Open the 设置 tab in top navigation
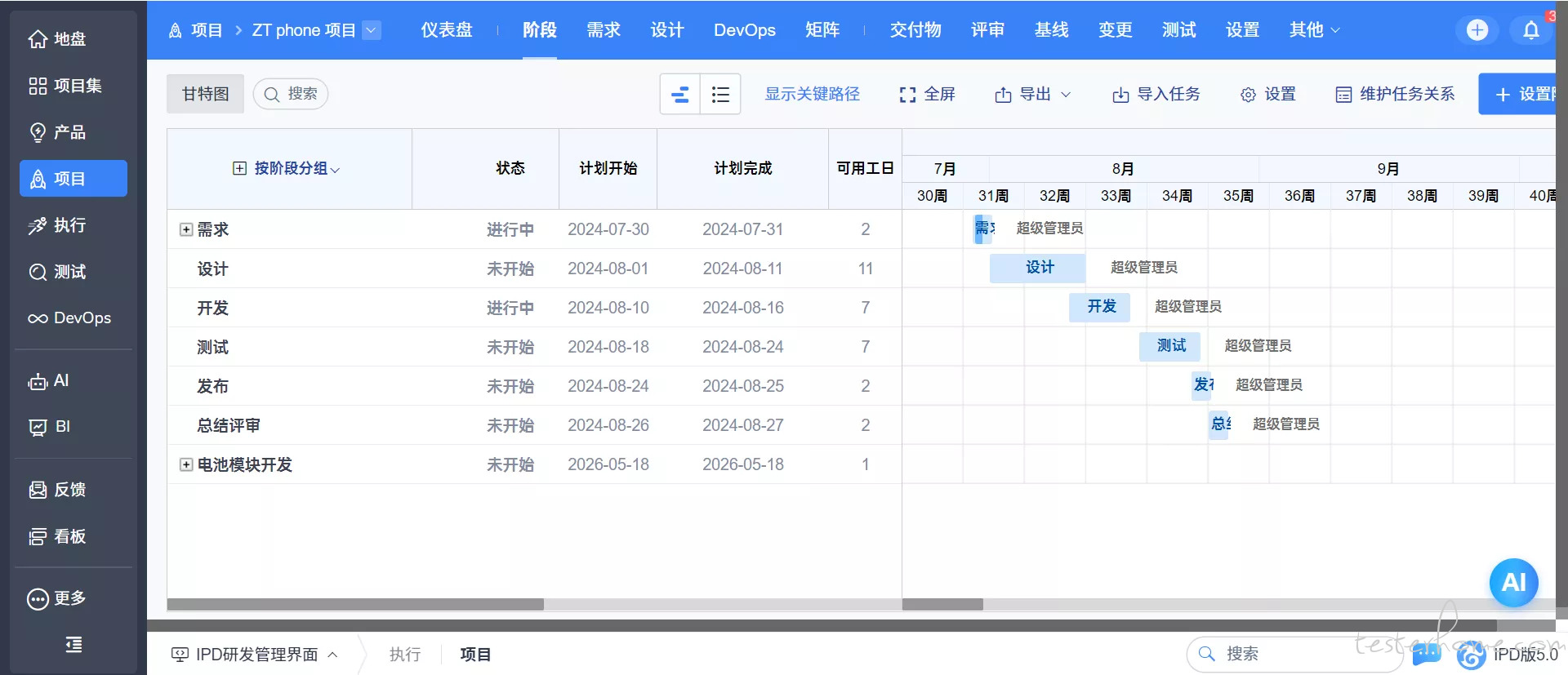 1243,30
